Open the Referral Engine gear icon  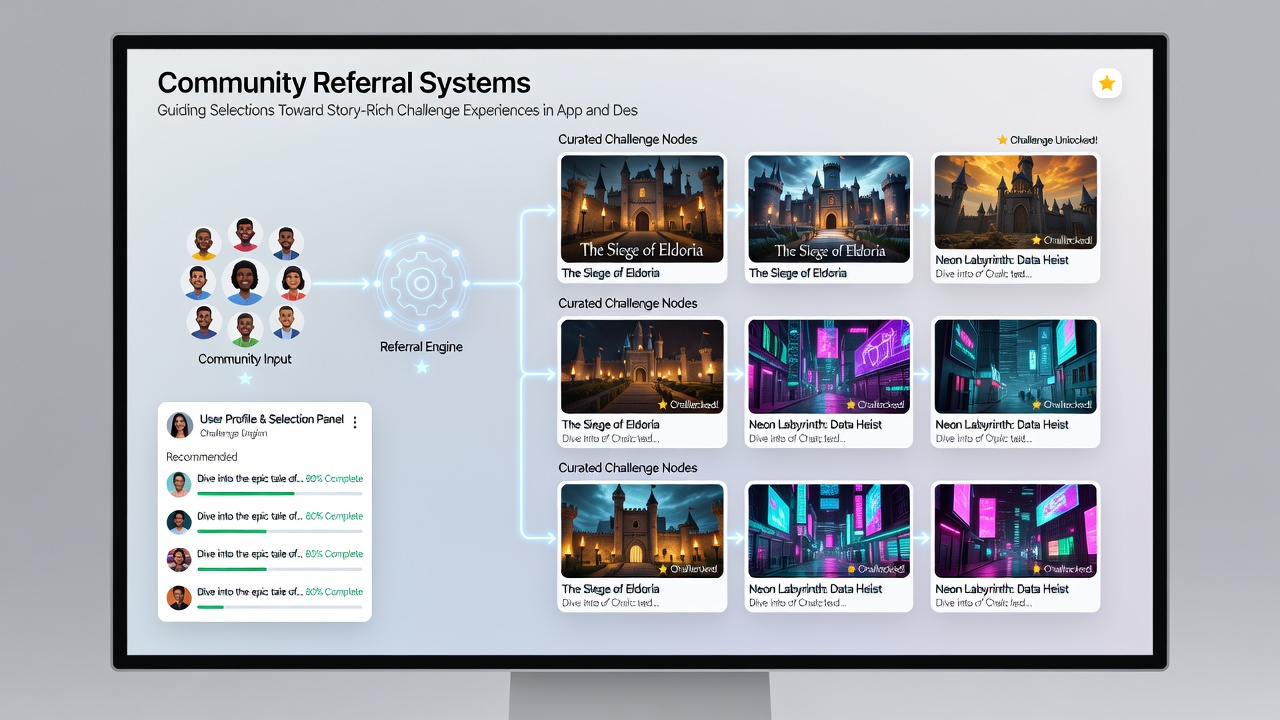[x=421, y=283]
